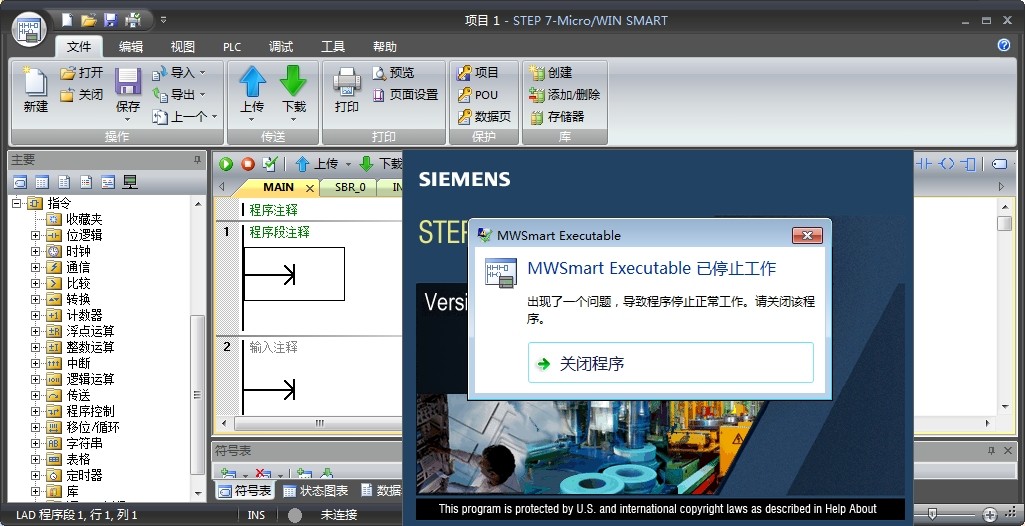Open the 导出 (Export) dropdown
This screenshot has height=526, width=1025.
(178, 95)
